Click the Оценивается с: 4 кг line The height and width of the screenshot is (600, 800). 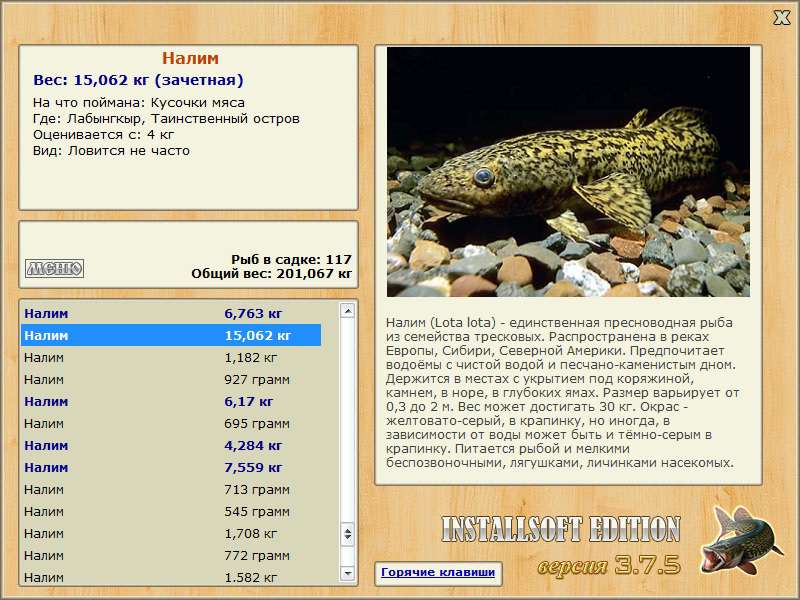click(x=104, y=135)
